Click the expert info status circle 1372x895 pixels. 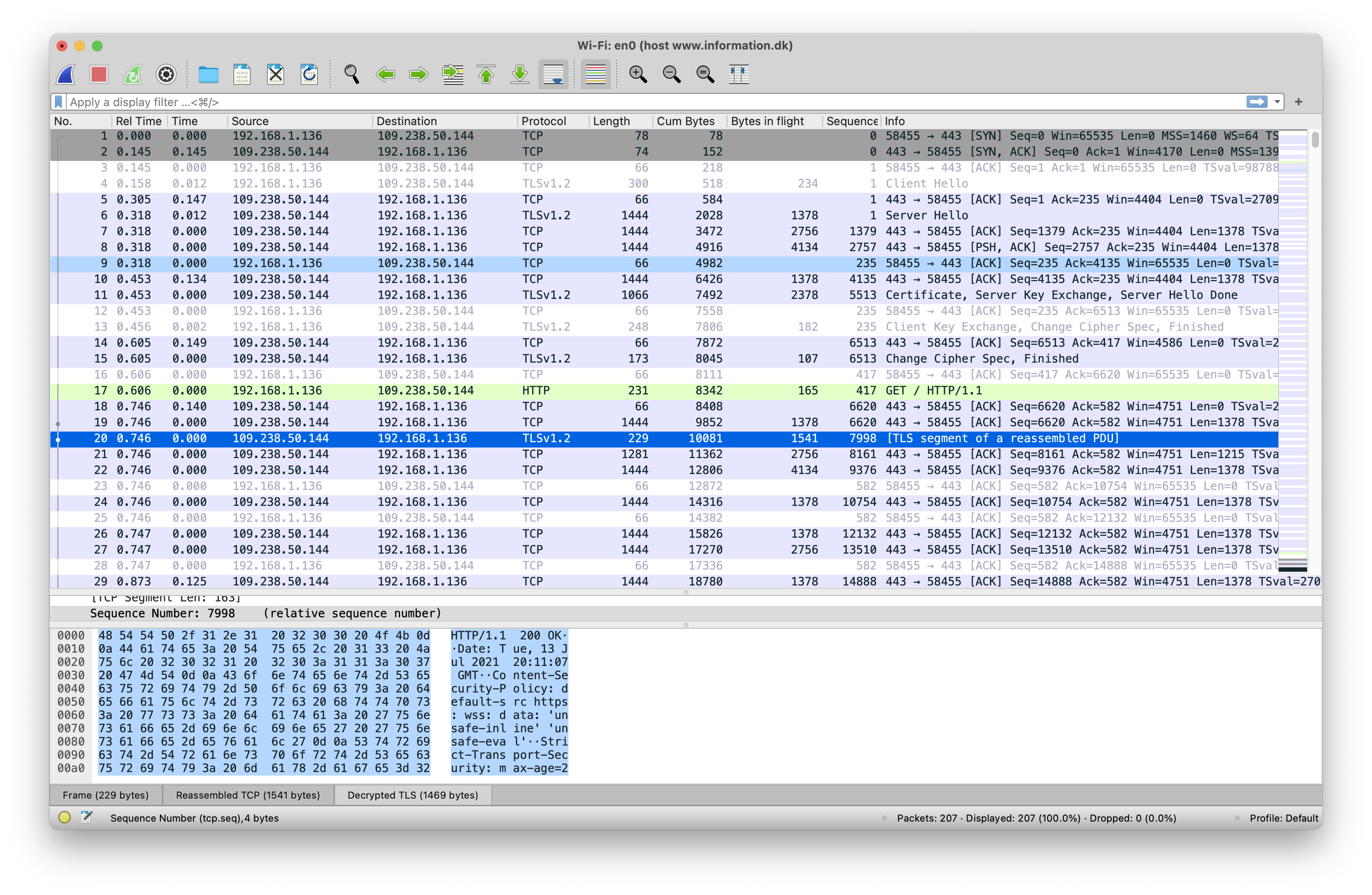(x=65, y=817)
